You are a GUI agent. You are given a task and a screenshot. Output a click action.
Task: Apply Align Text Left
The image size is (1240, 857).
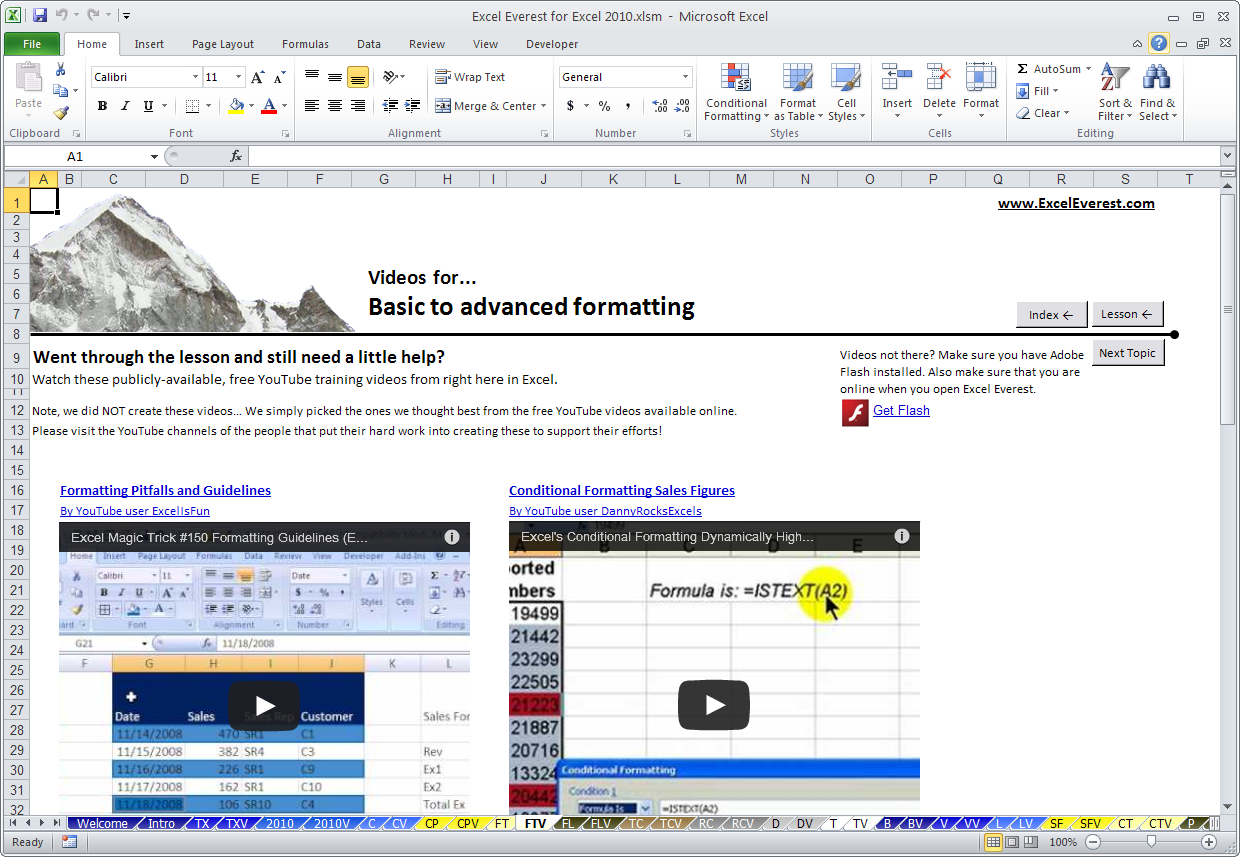point(312,105)
